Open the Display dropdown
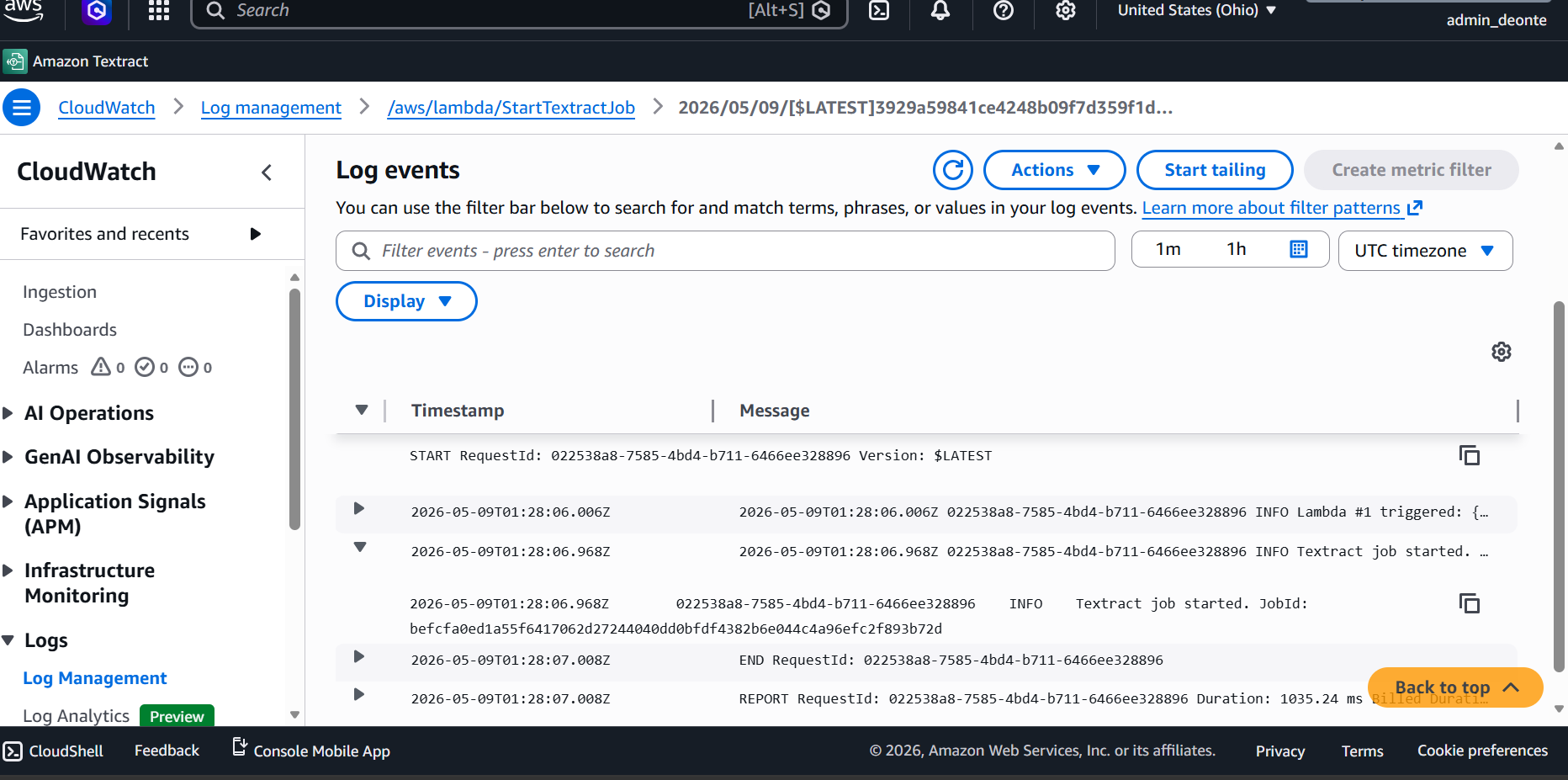Image resolution: width=1568 pixels, height=780 pixels. (x=406, y=301)
